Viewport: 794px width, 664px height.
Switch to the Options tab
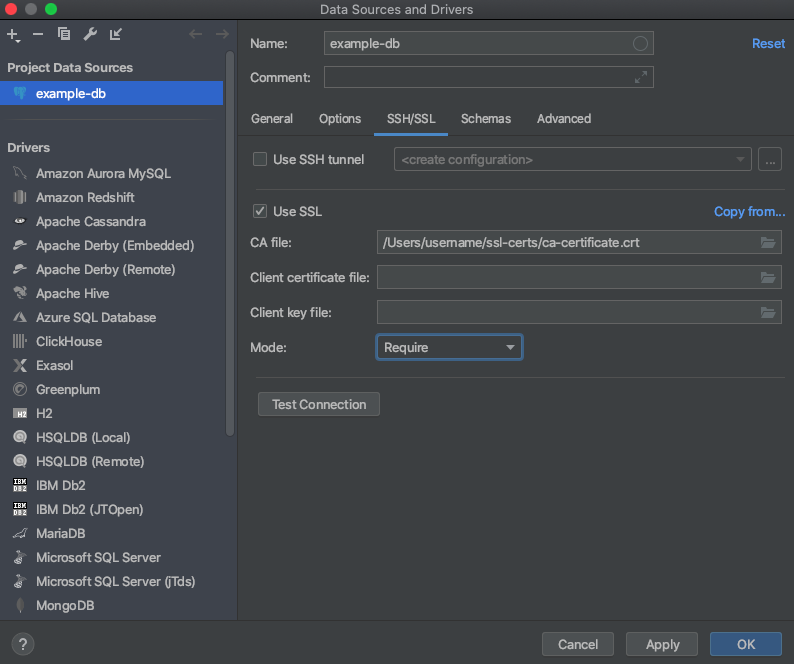tap(340, 119)
